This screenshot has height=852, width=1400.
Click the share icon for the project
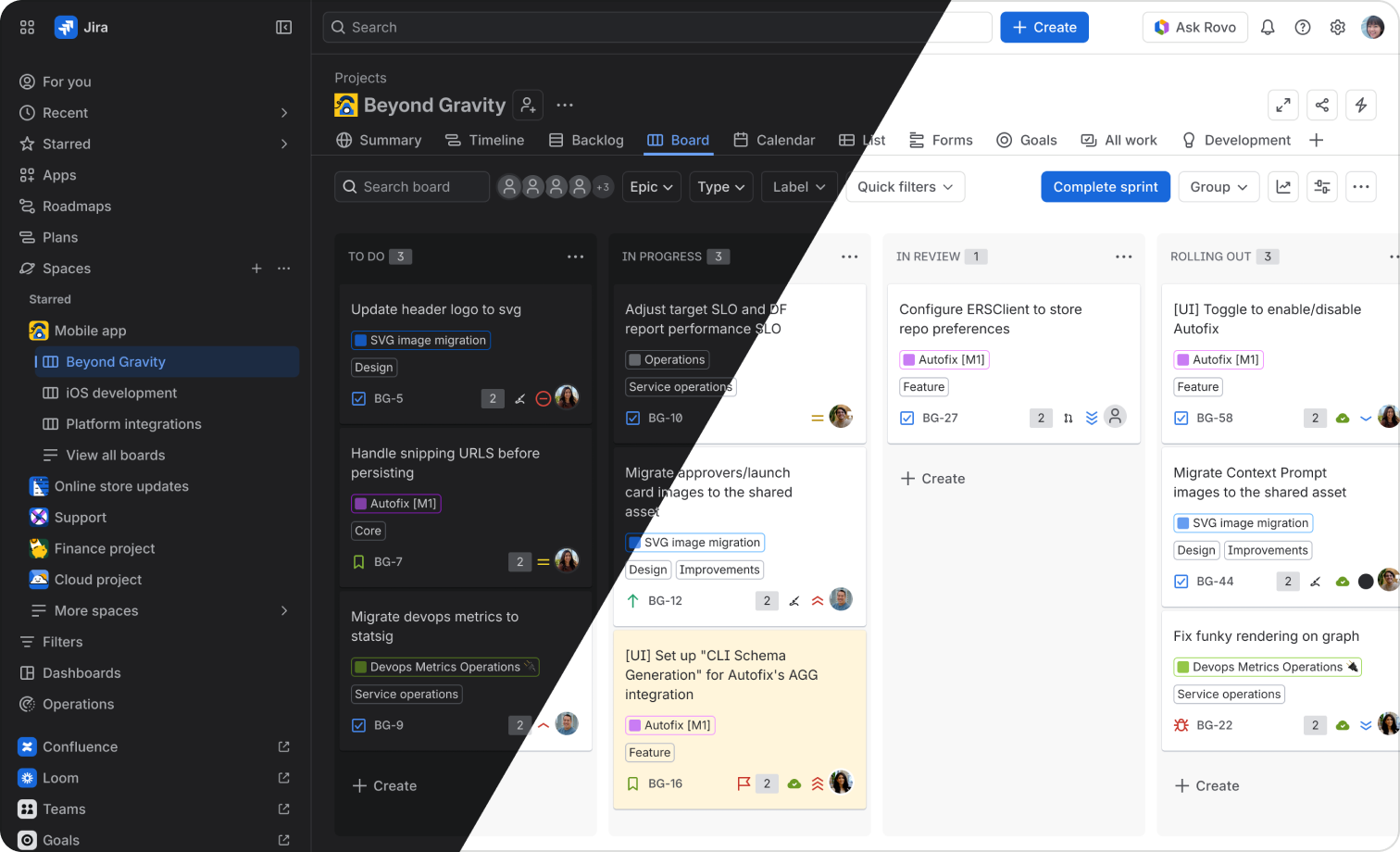(x=1322, y=106)
